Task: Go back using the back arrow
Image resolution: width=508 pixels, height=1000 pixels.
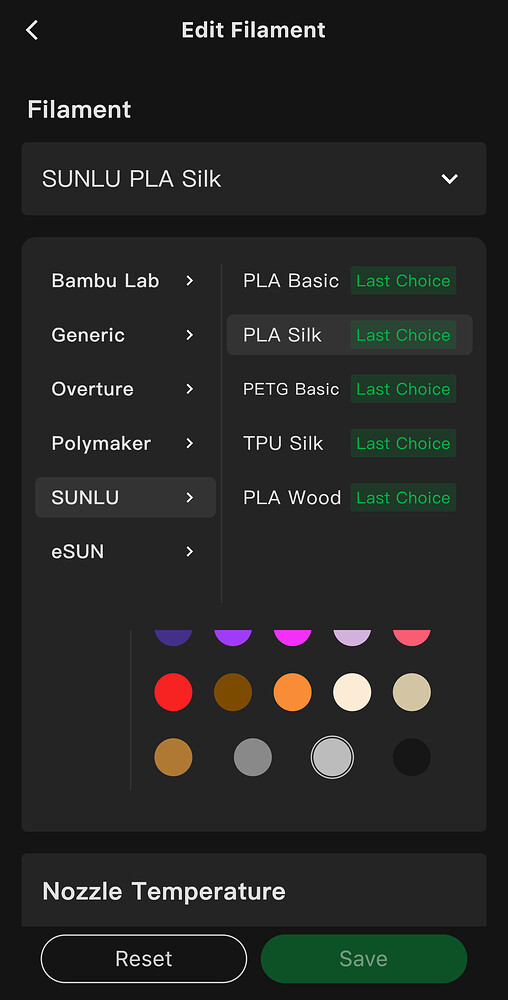Action: tap(32, 30)
